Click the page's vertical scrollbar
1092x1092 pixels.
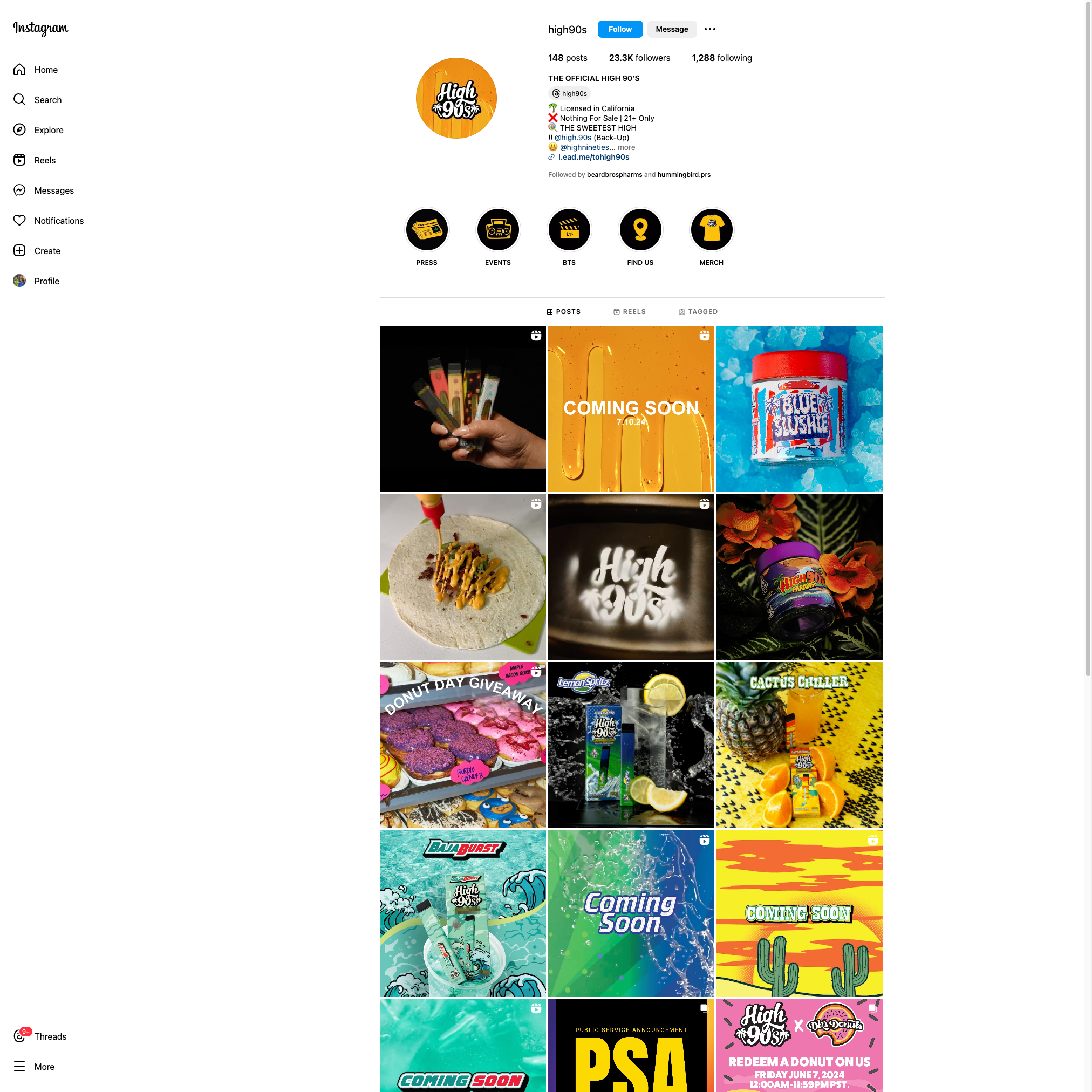(1088, 339)
